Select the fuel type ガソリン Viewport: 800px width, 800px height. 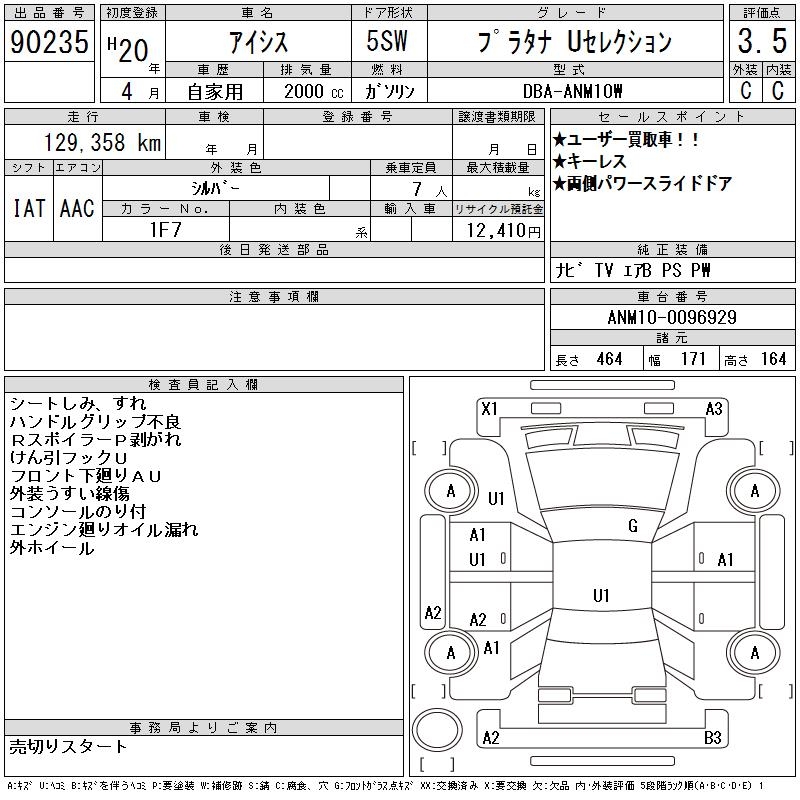pyautogui.click(x=389, y=91)
